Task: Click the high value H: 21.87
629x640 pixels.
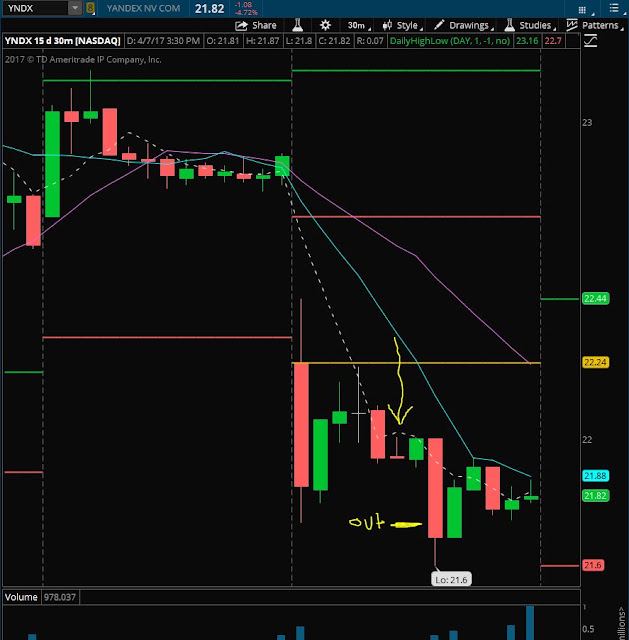Action: (262, 41)
